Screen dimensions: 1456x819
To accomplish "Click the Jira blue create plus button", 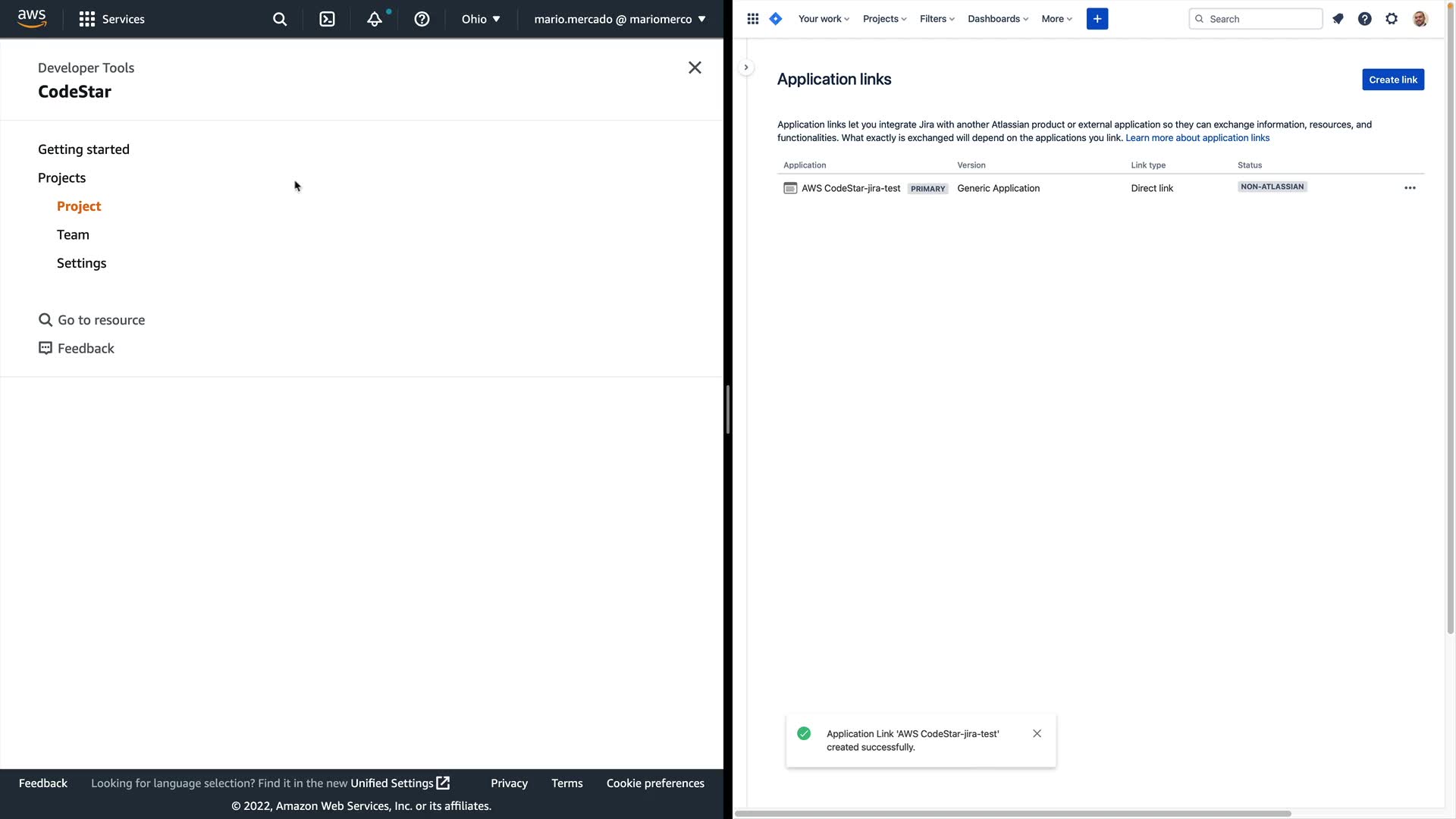I will 1097,19.
